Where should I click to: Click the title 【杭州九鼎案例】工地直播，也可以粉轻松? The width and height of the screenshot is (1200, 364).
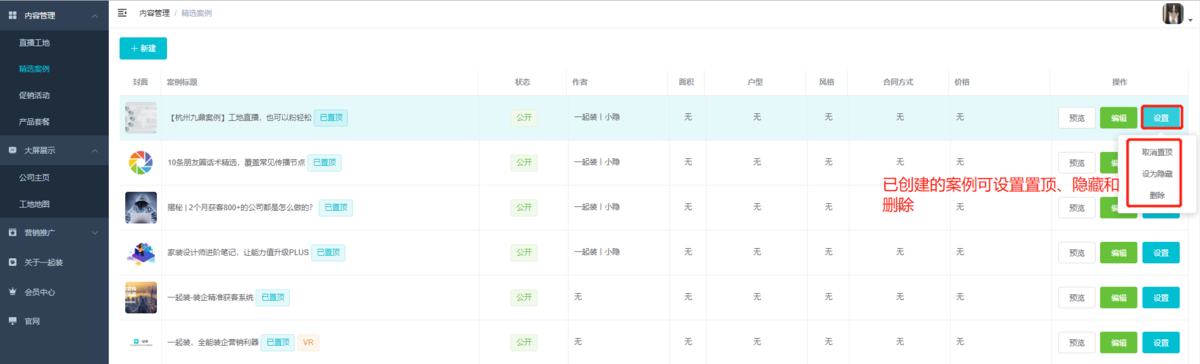click(240, 118)
